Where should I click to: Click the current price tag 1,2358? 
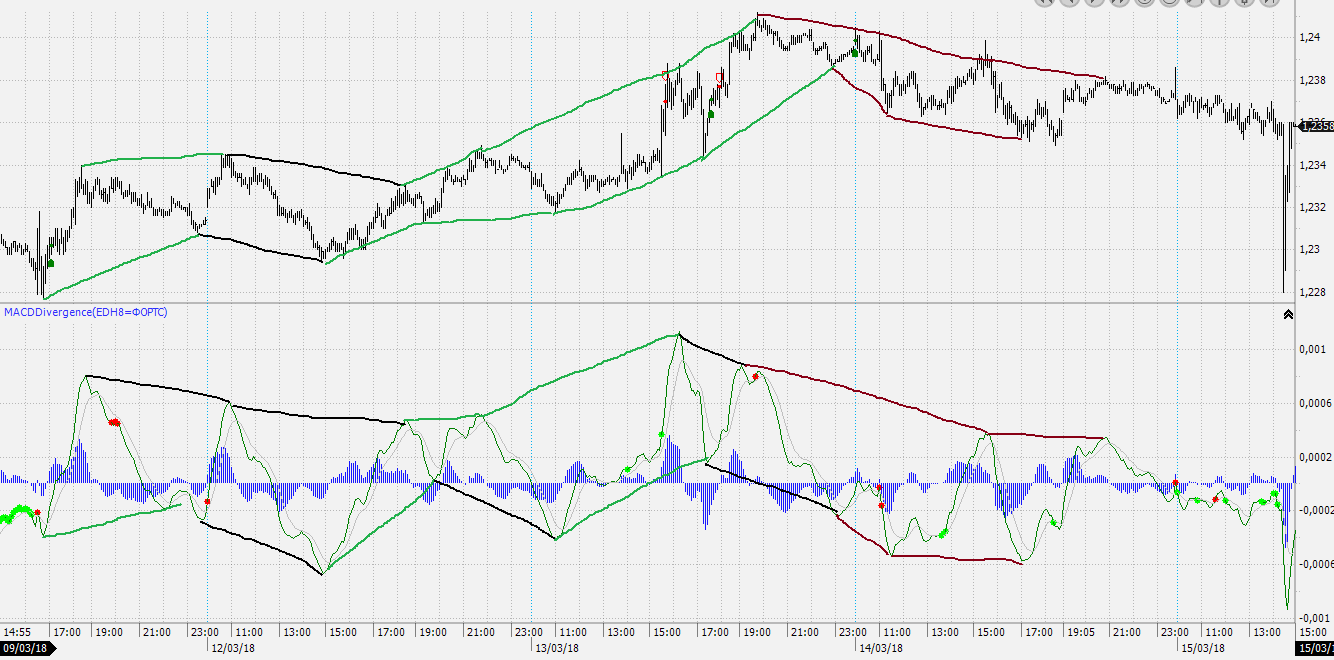pos(1316,126)
